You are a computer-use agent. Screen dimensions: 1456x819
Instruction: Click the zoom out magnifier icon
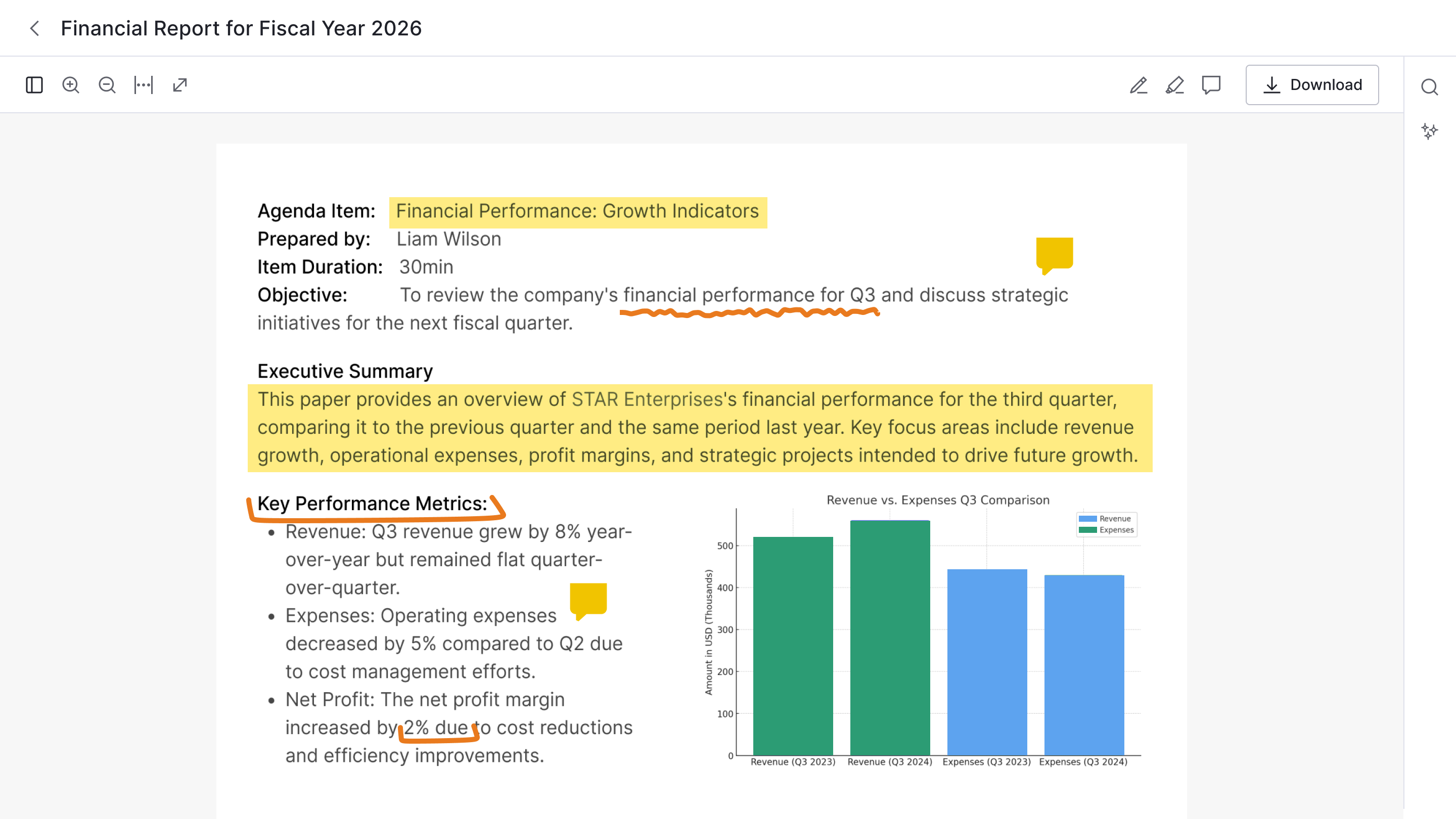[107, 85]
